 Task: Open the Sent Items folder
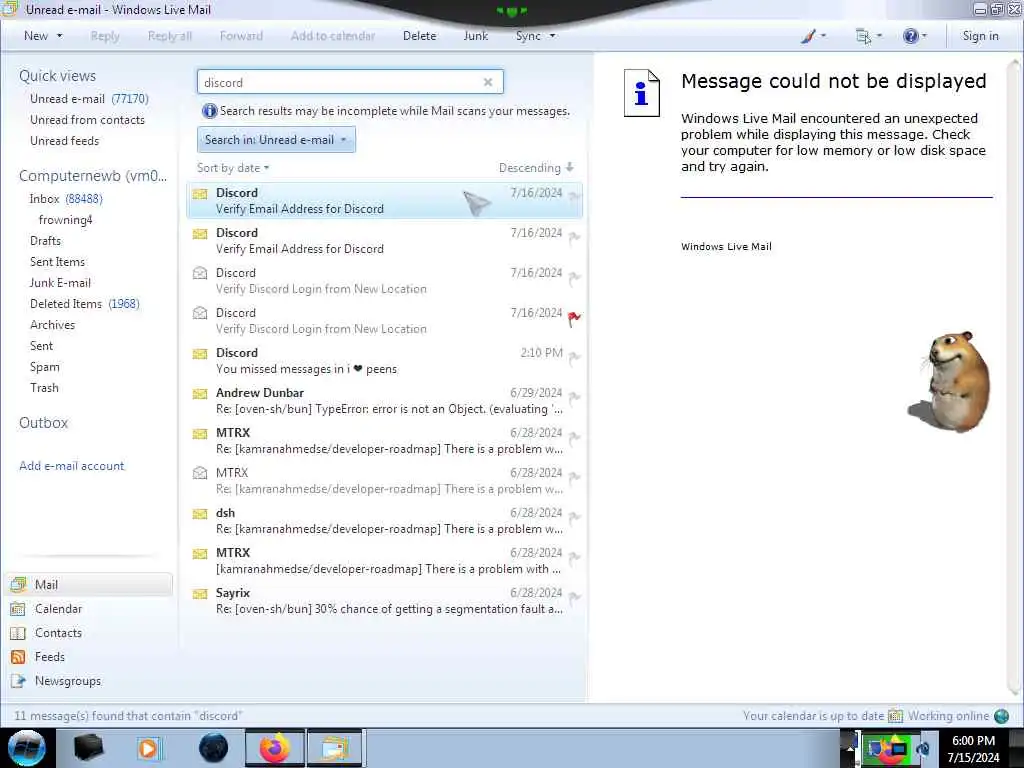[x=57, y=261]
